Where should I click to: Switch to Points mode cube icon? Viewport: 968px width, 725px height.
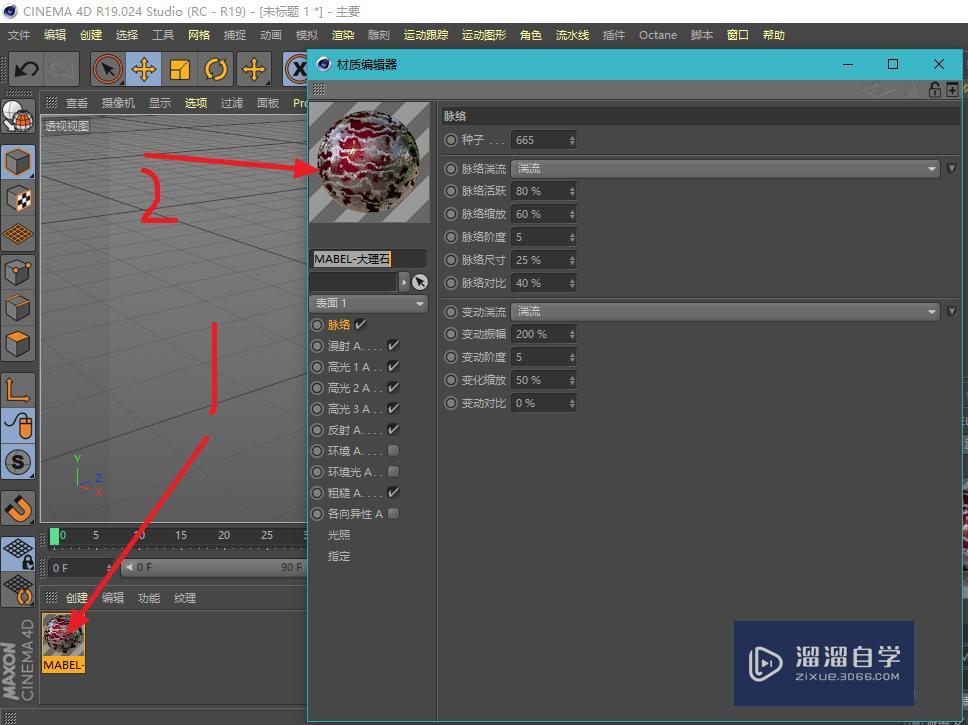[18, 272]
